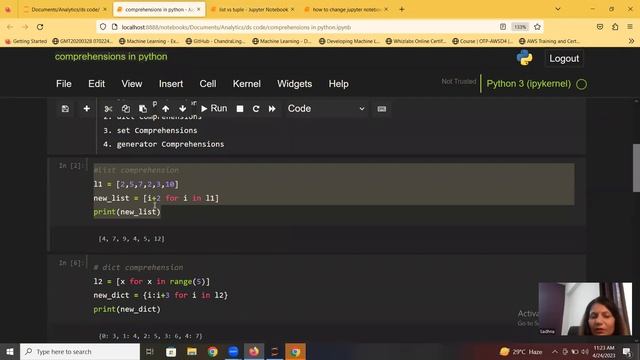Viewport: 640px width, 360px height.
Task: Click the 133% zoom level indicator
Action: tap(520, 27)
